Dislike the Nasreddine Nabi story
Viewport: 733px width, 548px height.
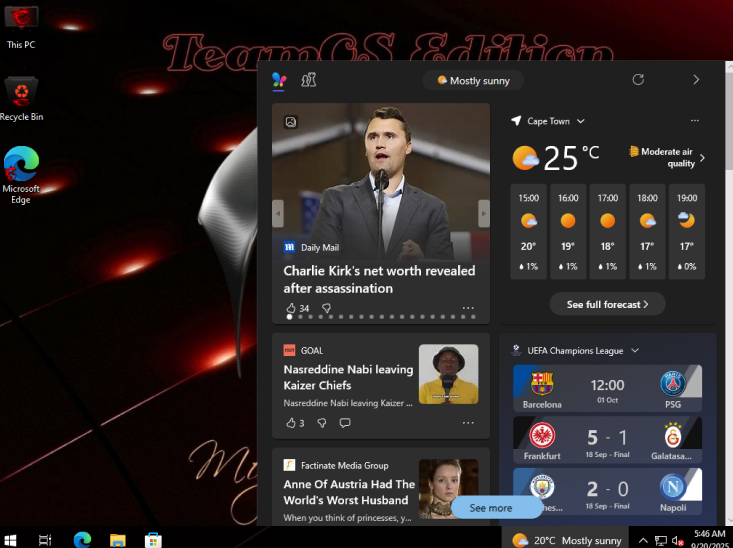pyautogui.click(x=322, y=423)
